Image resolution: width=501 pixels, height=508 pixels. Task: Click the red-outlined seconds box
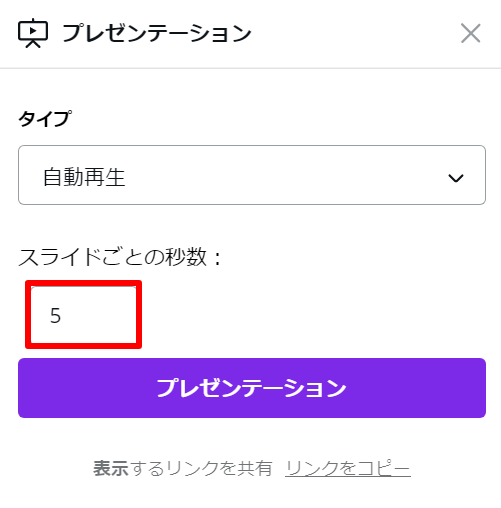(83, 315)
